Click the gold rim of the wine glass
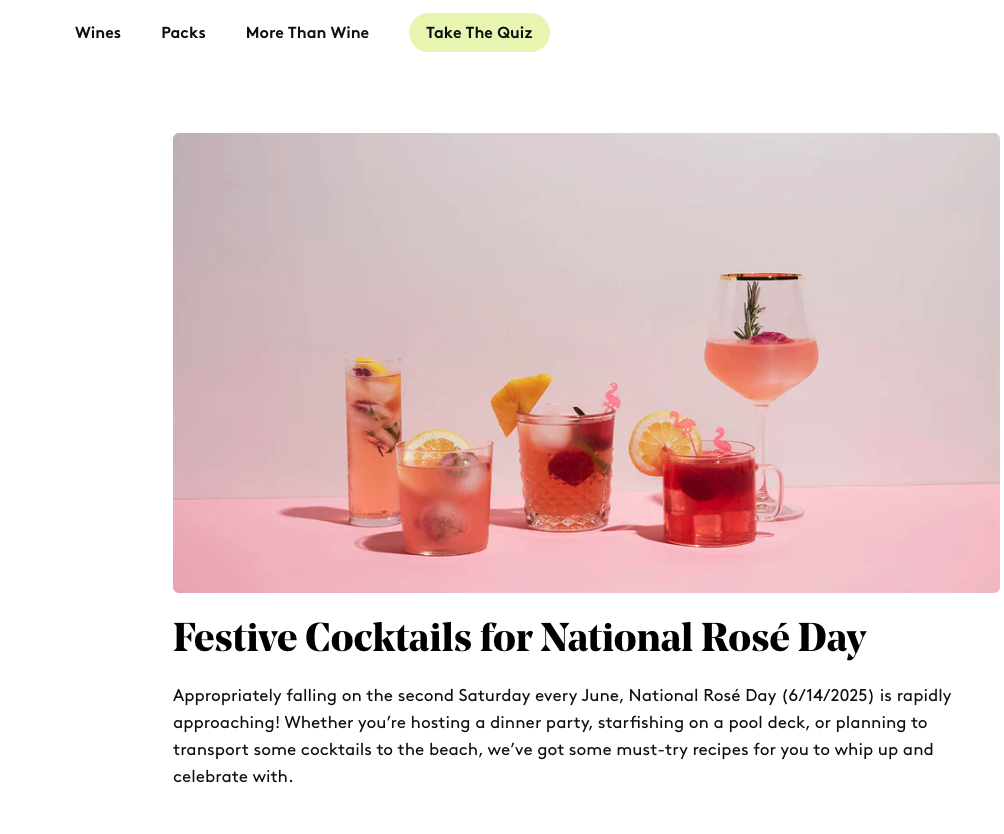The height and width of the screenshot is (834, 1004). (x=761, y=276)
